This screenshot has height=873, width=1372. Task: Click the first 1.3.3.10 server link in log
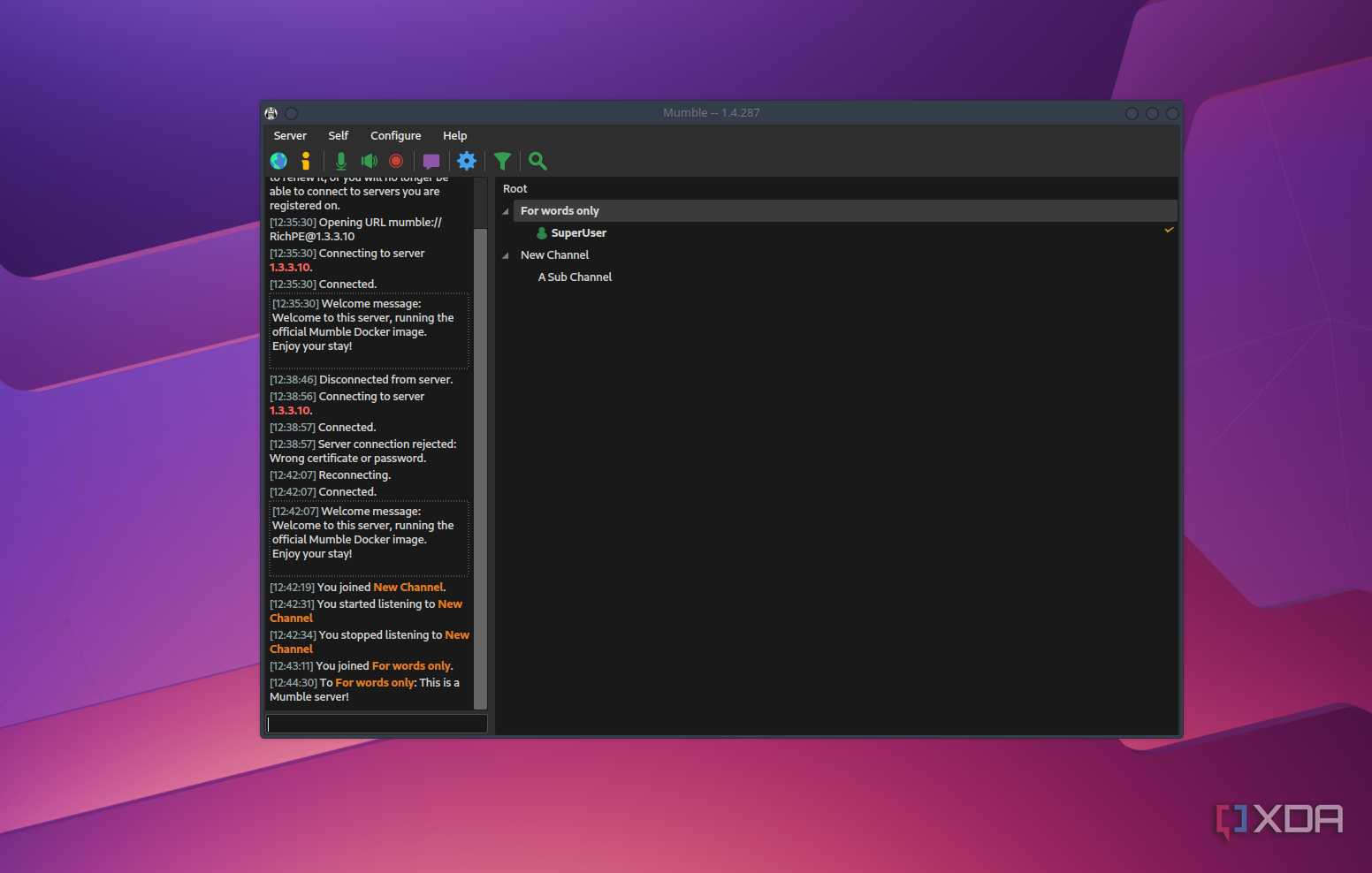290,268
